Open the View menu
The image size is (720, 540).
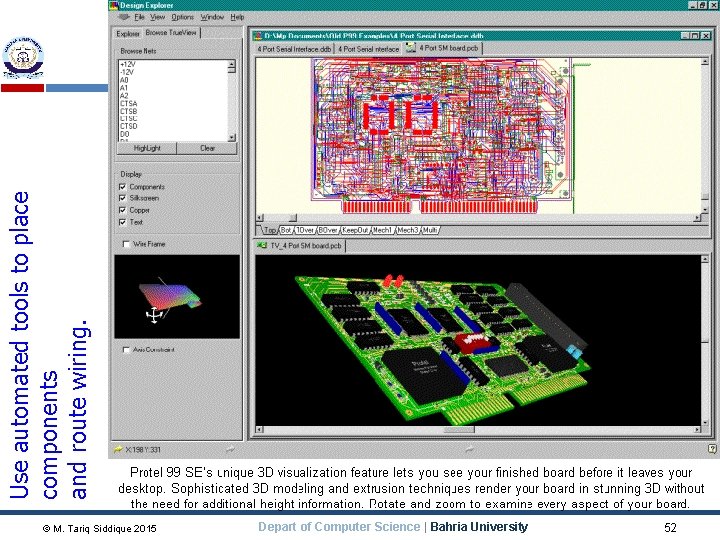pos(157,17)
